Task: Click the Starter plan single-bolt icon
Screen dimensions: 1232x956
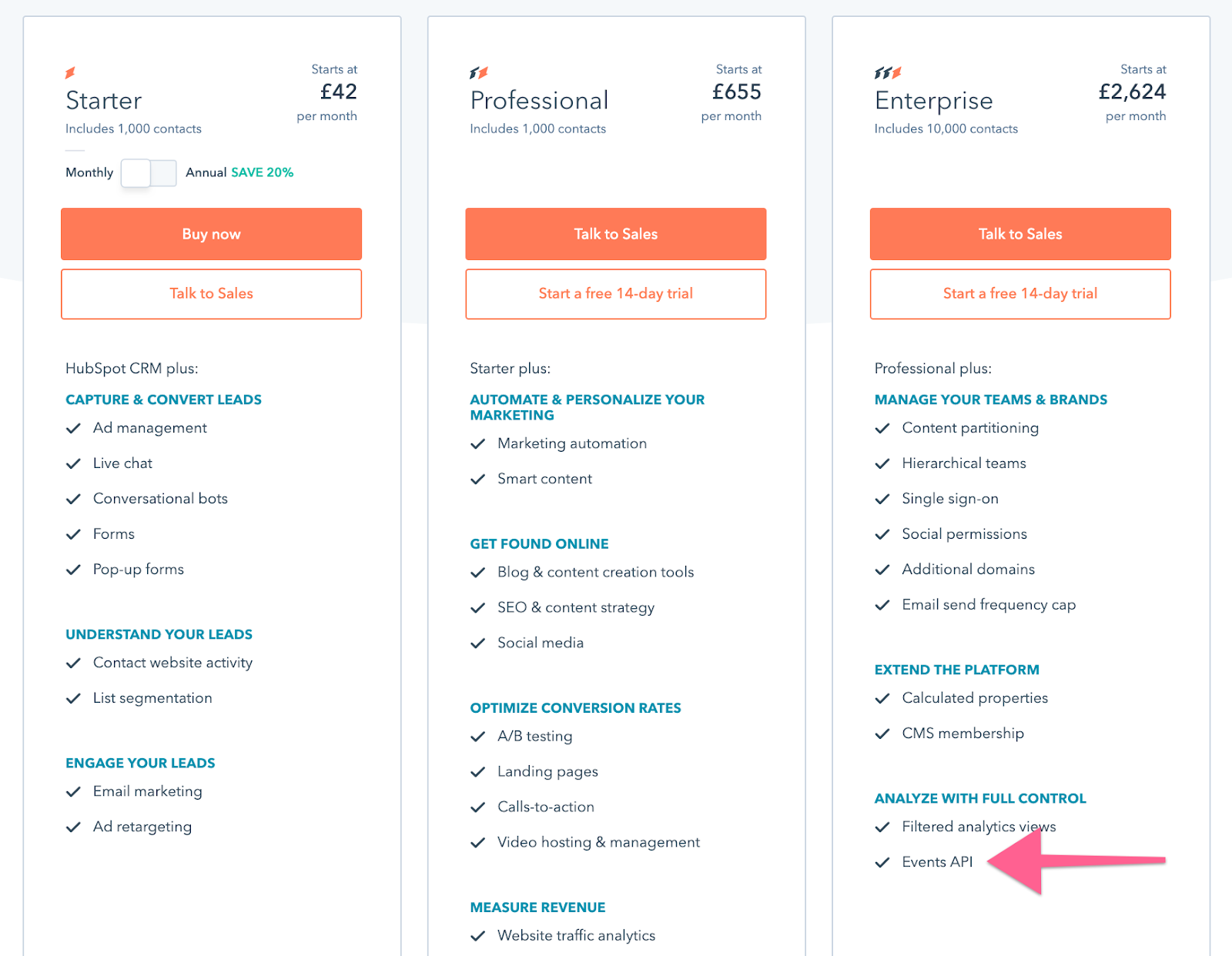Action: point(70,73)
